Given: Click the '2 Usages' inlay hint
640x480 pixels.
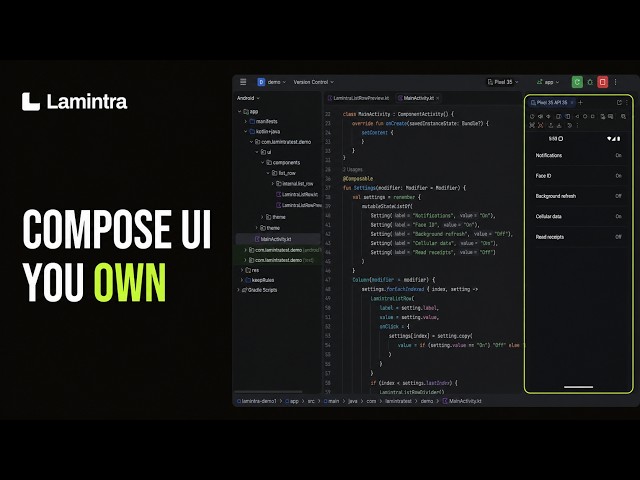Looking at the screenshot, I should [x=352, y=169].
